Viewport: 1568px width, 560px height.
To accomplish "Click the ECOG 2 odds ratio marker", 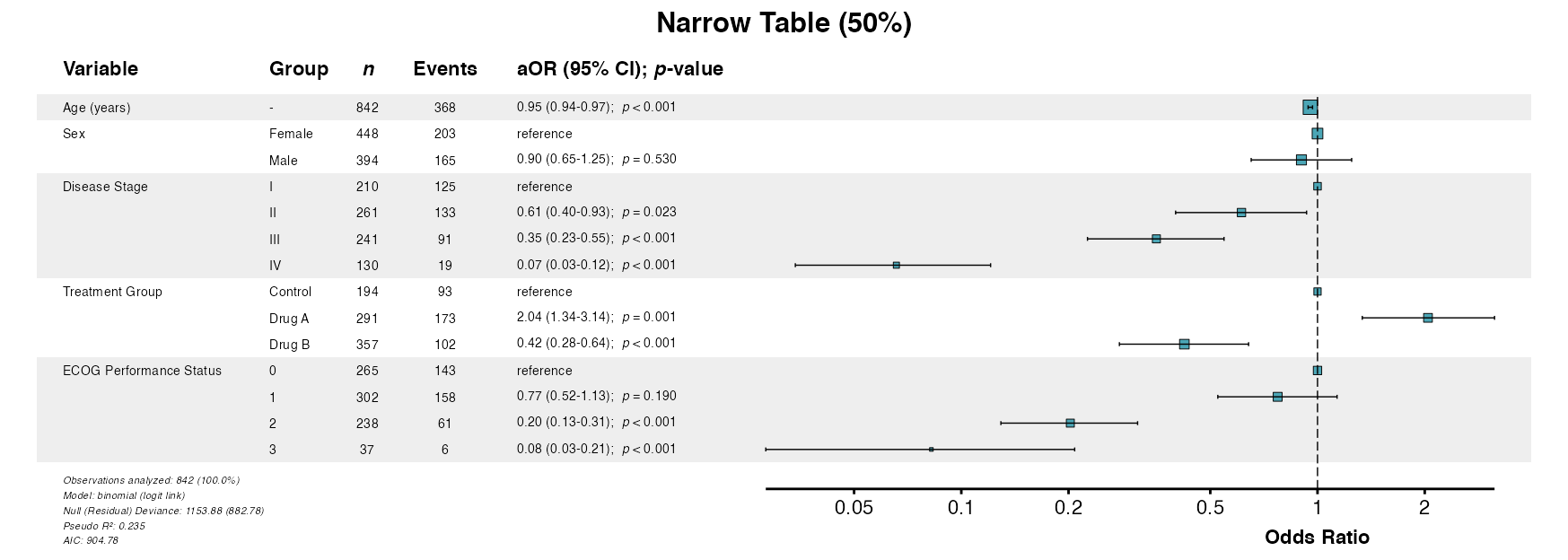I will point(1070,423).
